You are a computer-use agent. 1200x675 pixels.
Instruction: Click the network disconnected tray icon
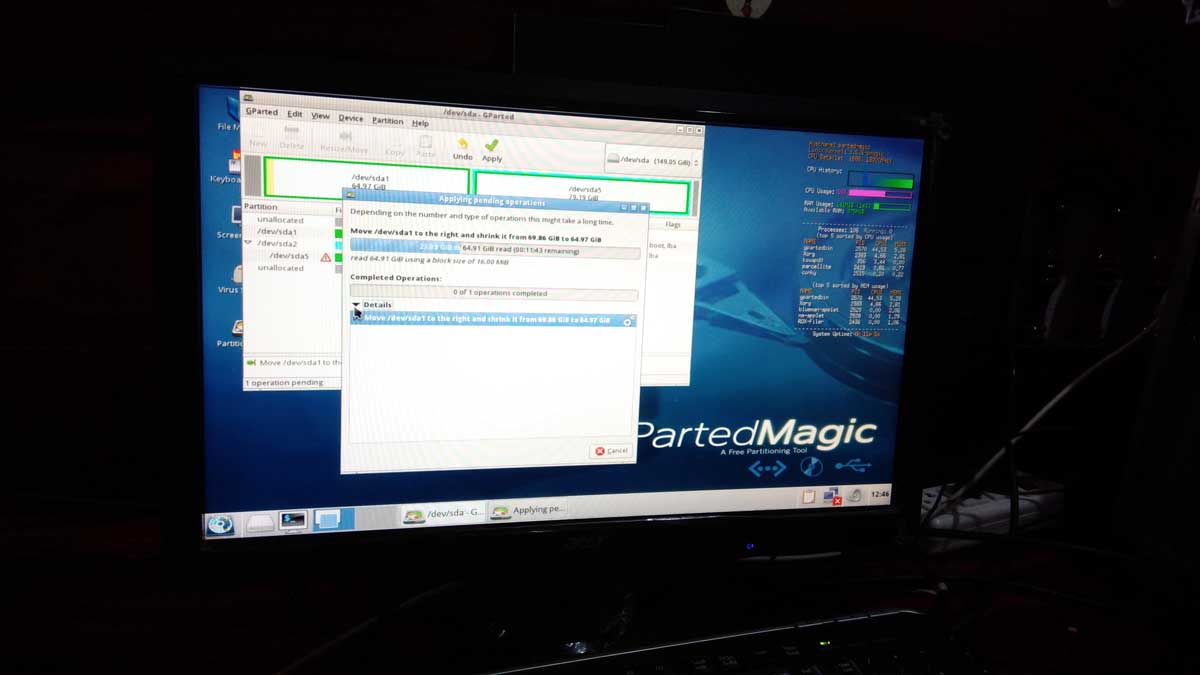click(x=831, y=496)
